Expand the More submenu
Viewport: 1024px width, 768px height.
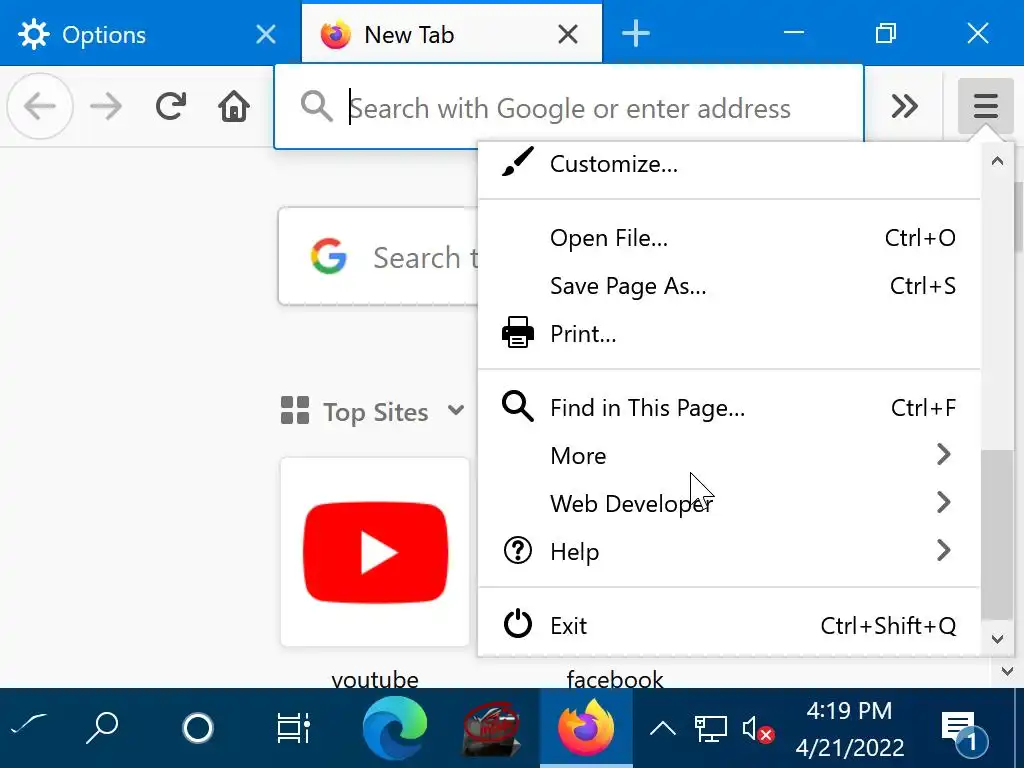click(x=729, y=455)
